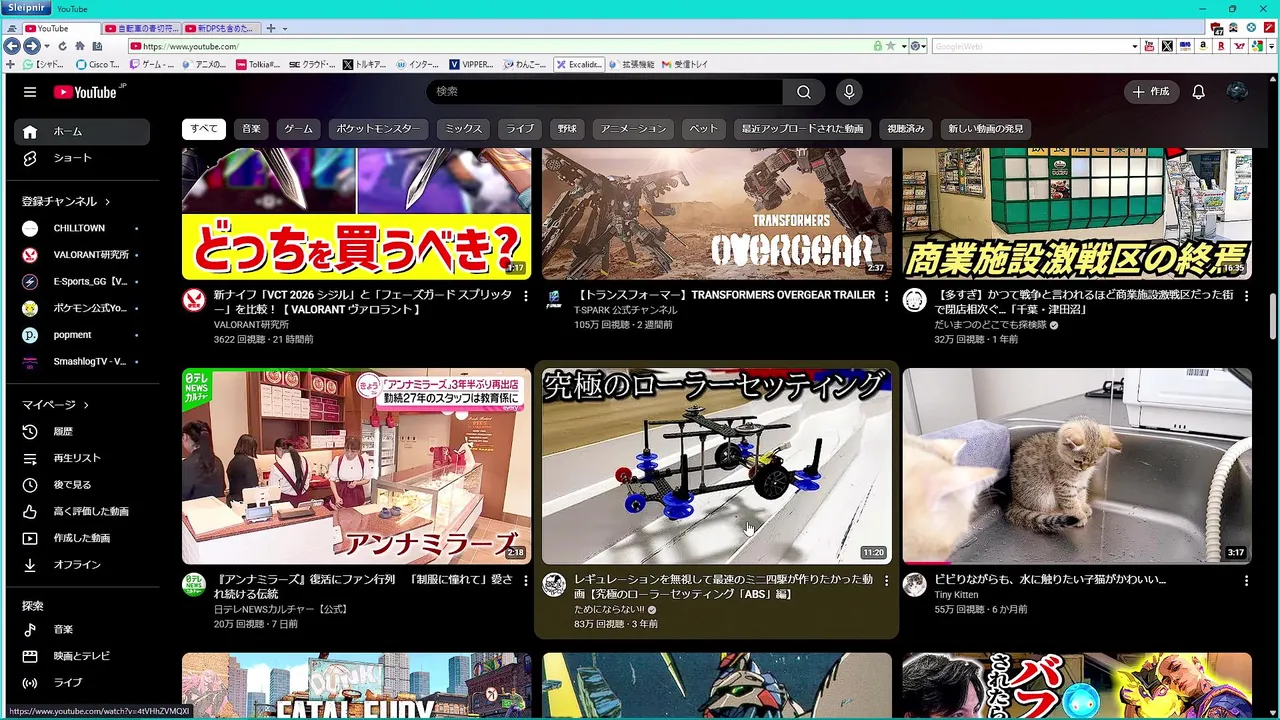Switch to the 新DPSも含めた browser tab
Screen dimensions: 1280x720
(222, 29)
